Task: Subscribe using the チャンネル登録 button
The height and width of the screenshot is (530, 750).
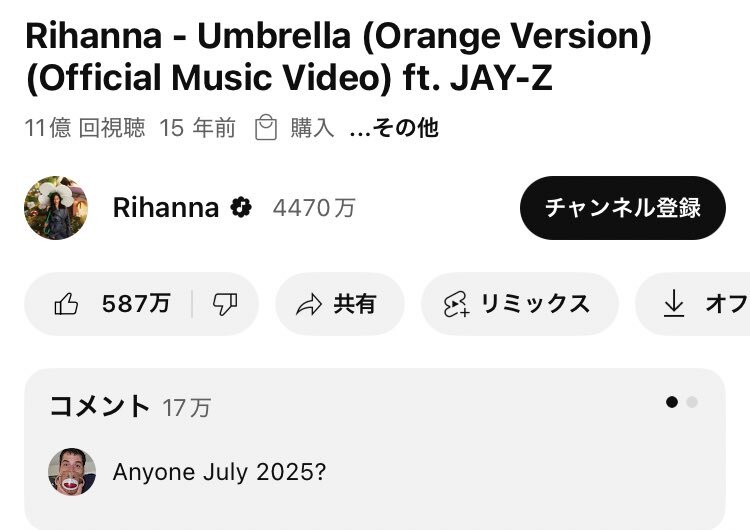Action: [623, 208]
